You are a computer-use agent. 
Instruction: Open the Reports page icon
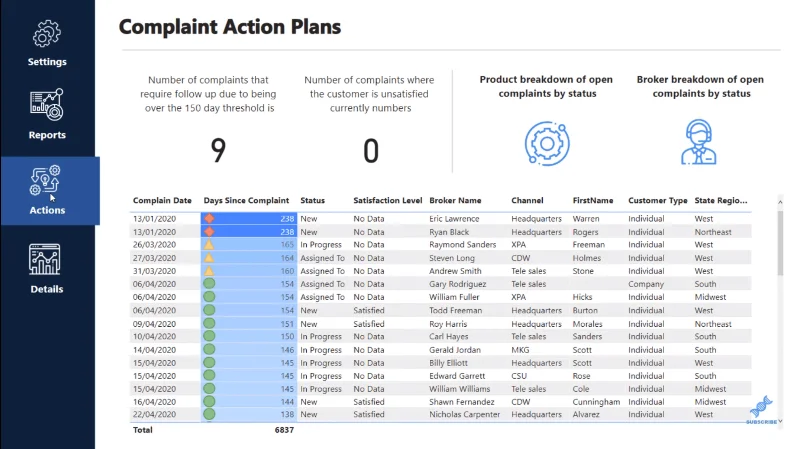pos(46,105)
